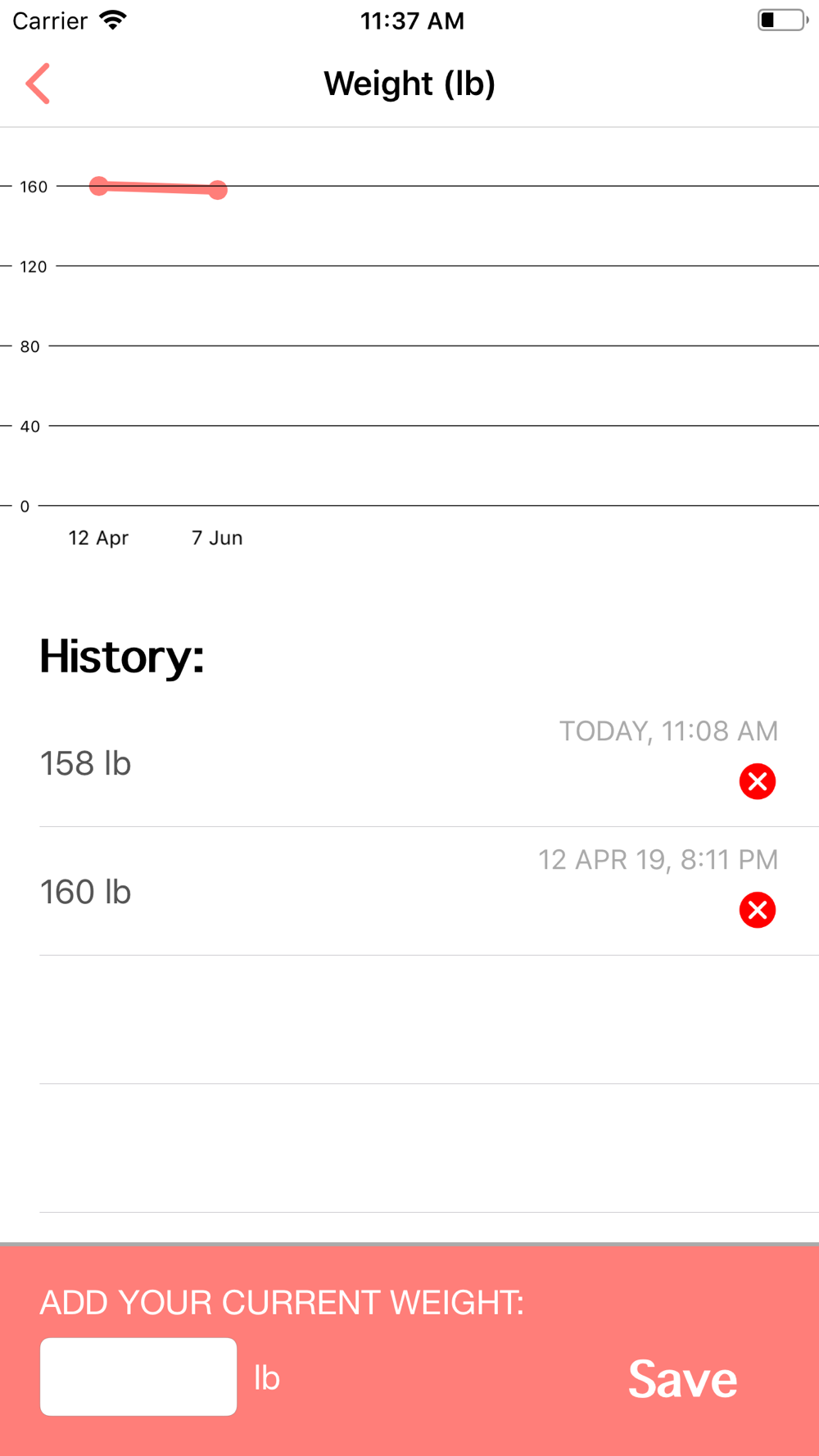Select the 12 Apr data point on chart
This screenshot has height=1456, width=819.
click(99, 186)
